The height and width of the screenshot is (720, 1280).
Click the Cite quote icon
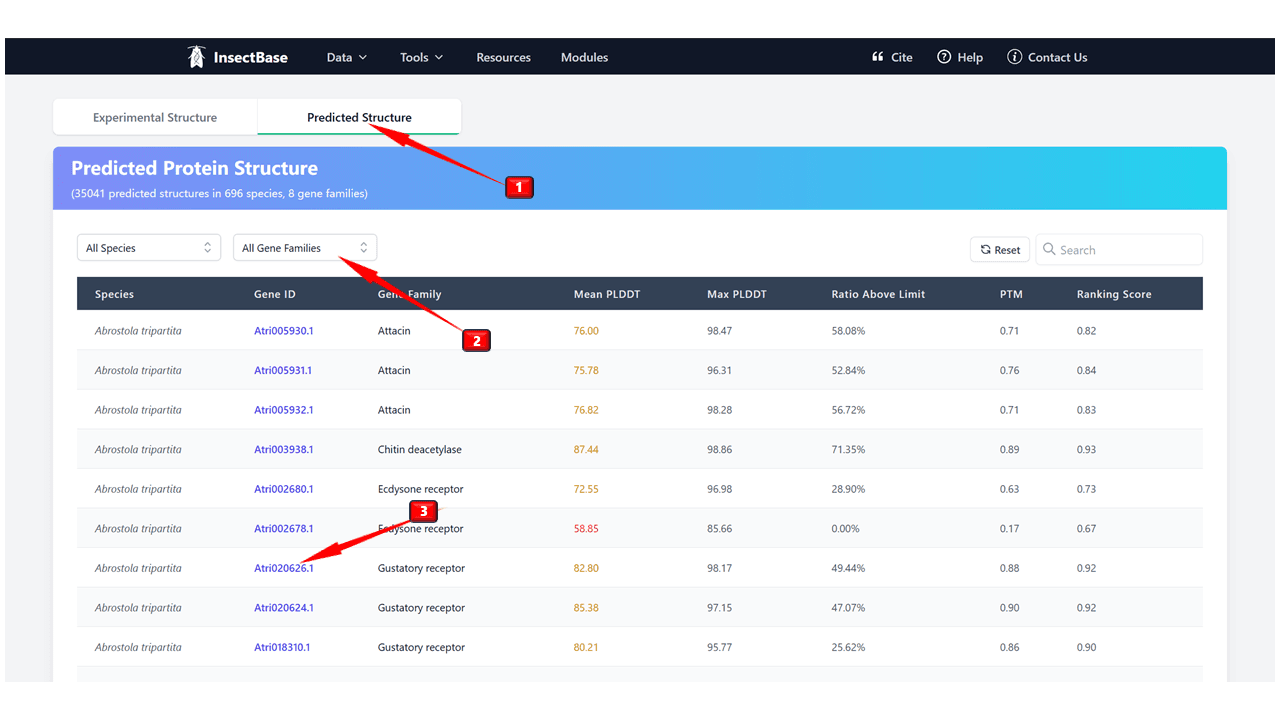(878, 57)
